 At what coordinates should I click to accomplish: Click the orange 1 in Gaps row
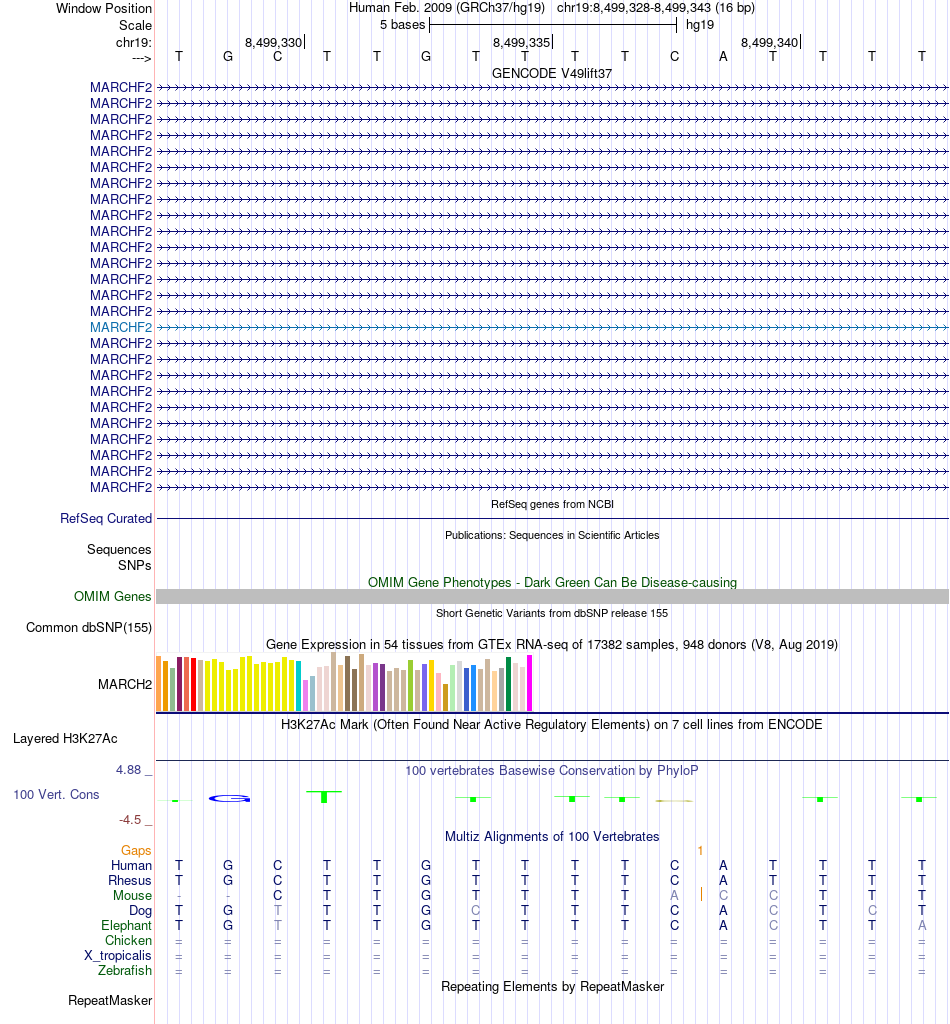click(x=700, y=850)
